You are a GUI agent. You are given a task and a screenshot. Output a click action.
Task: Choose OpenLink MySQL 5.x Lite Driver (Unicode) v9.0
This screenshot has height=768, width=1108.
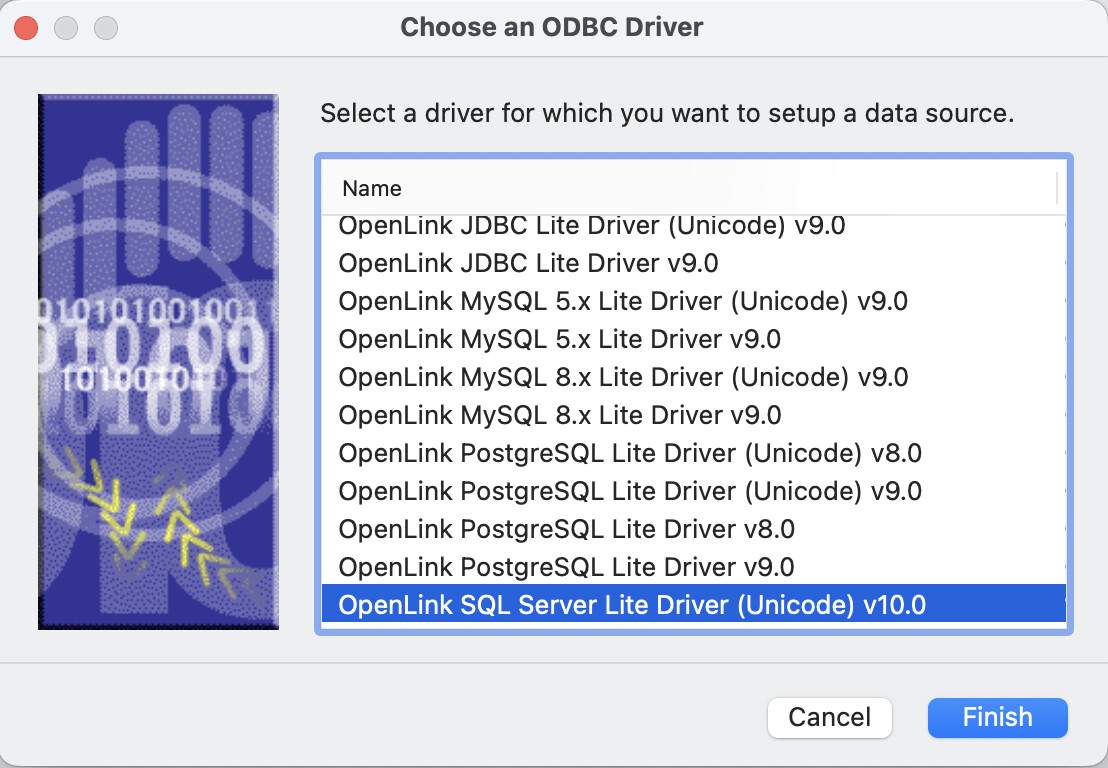point(623,302)
